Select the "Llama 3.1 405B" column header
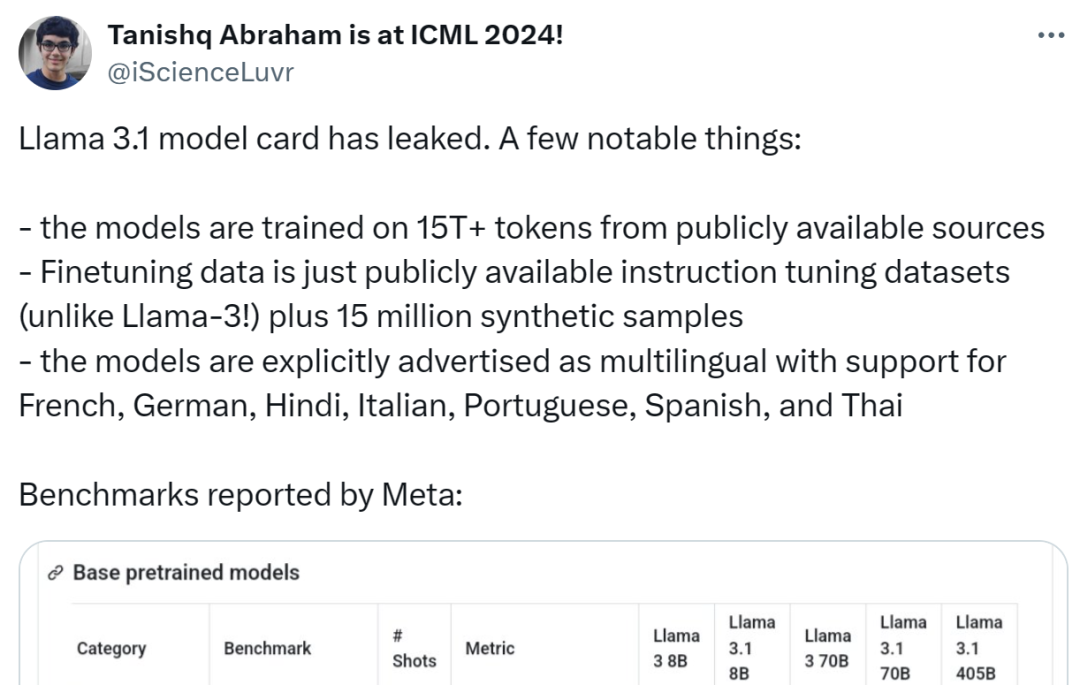 click(x=978, y=648)
